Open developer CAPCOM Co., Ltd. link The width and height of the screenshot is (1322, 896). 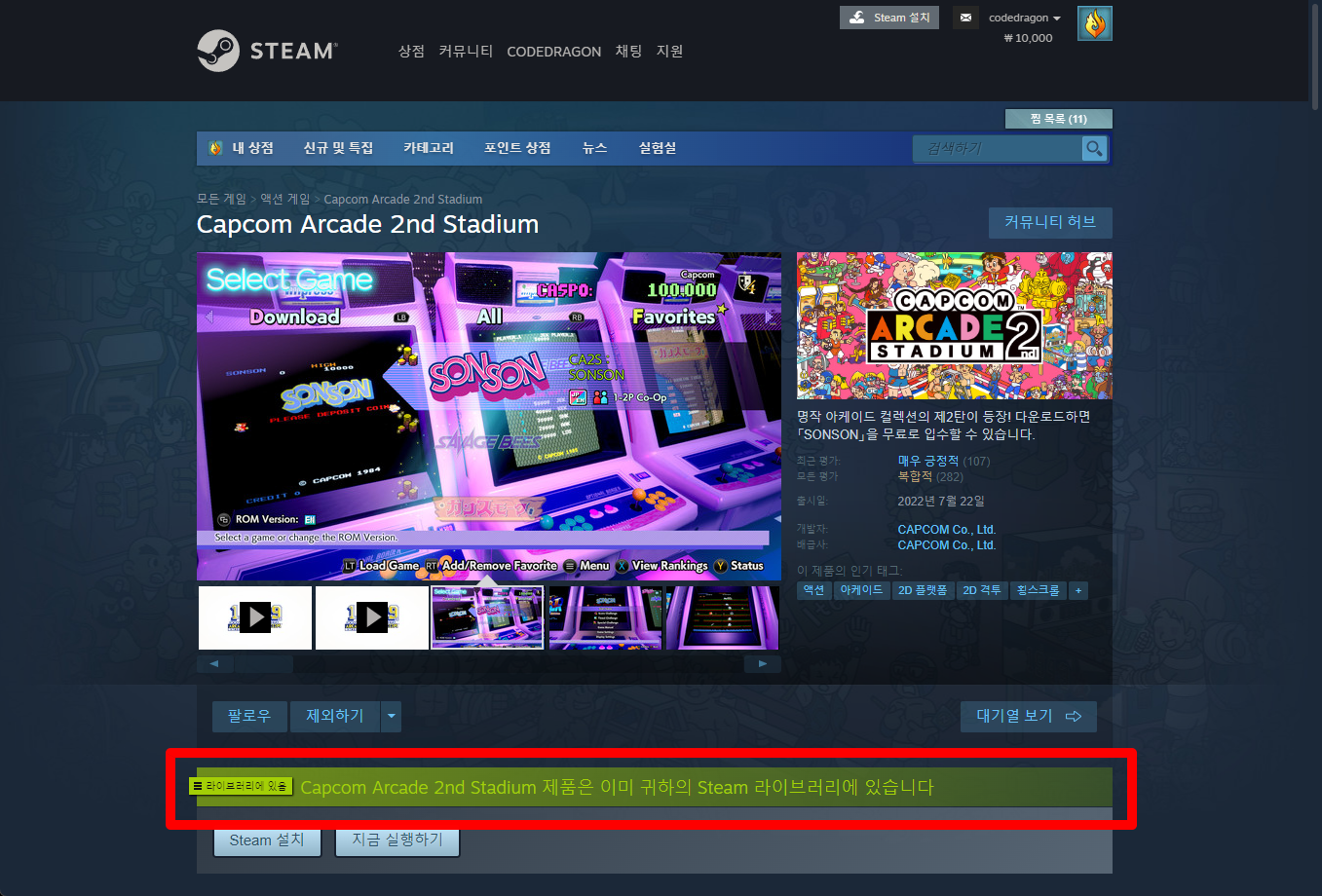point(947,530)
